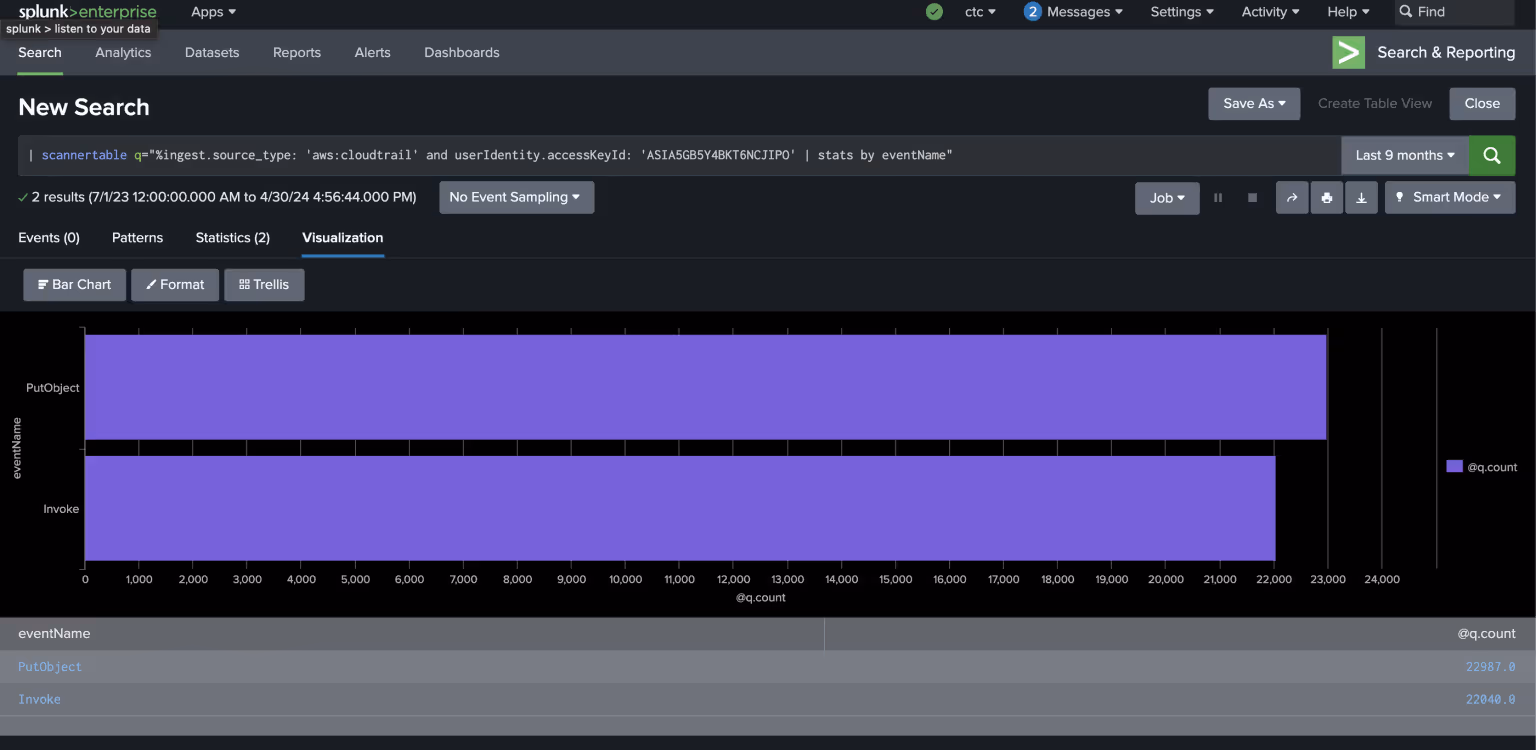The width and height of the screenshot is (1536, 750).
Task: Open the Format options panel
Action: pyautogui.click(x=175, y=284)
